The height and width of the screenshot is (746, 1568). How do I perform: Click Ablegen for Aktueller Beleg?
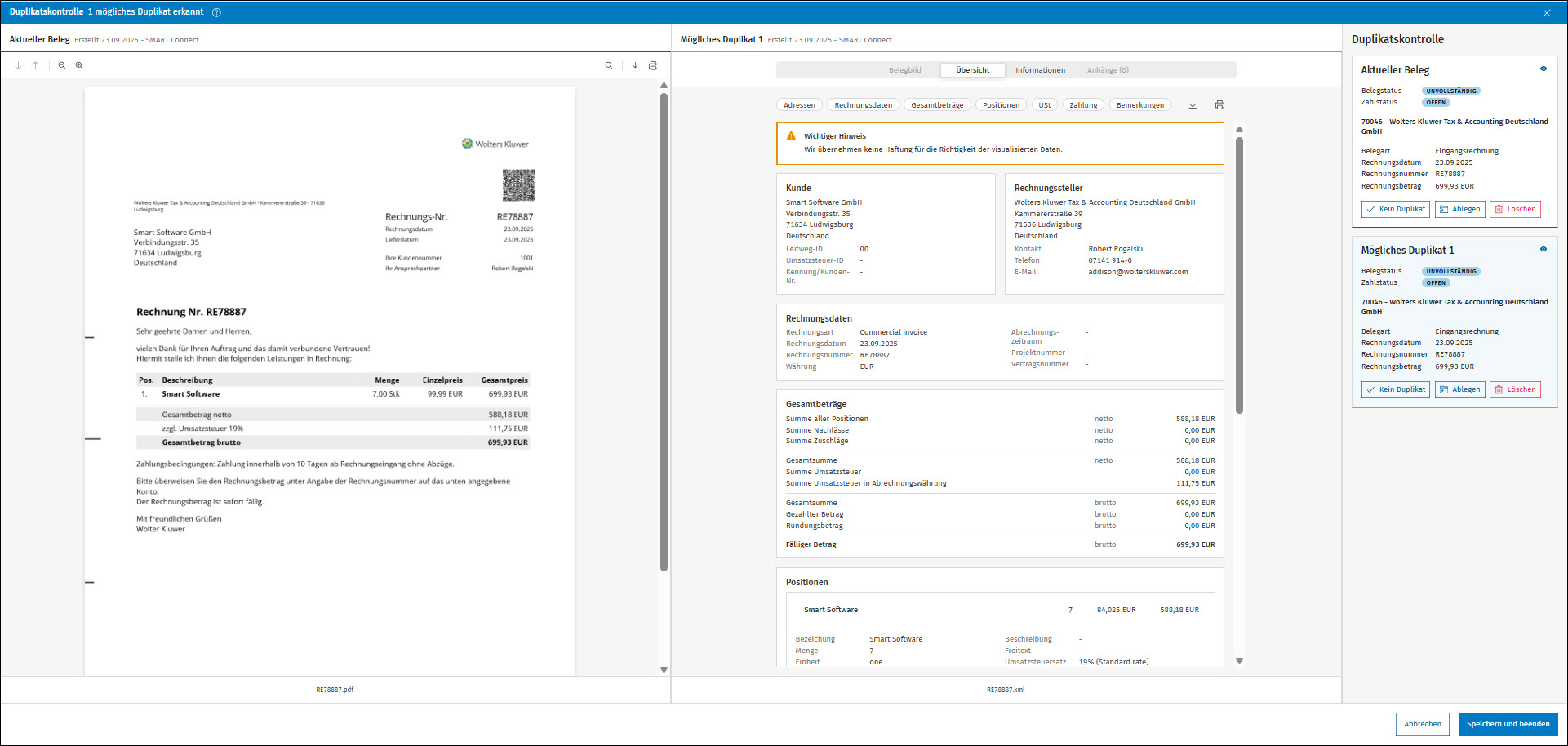(1460, 209)
